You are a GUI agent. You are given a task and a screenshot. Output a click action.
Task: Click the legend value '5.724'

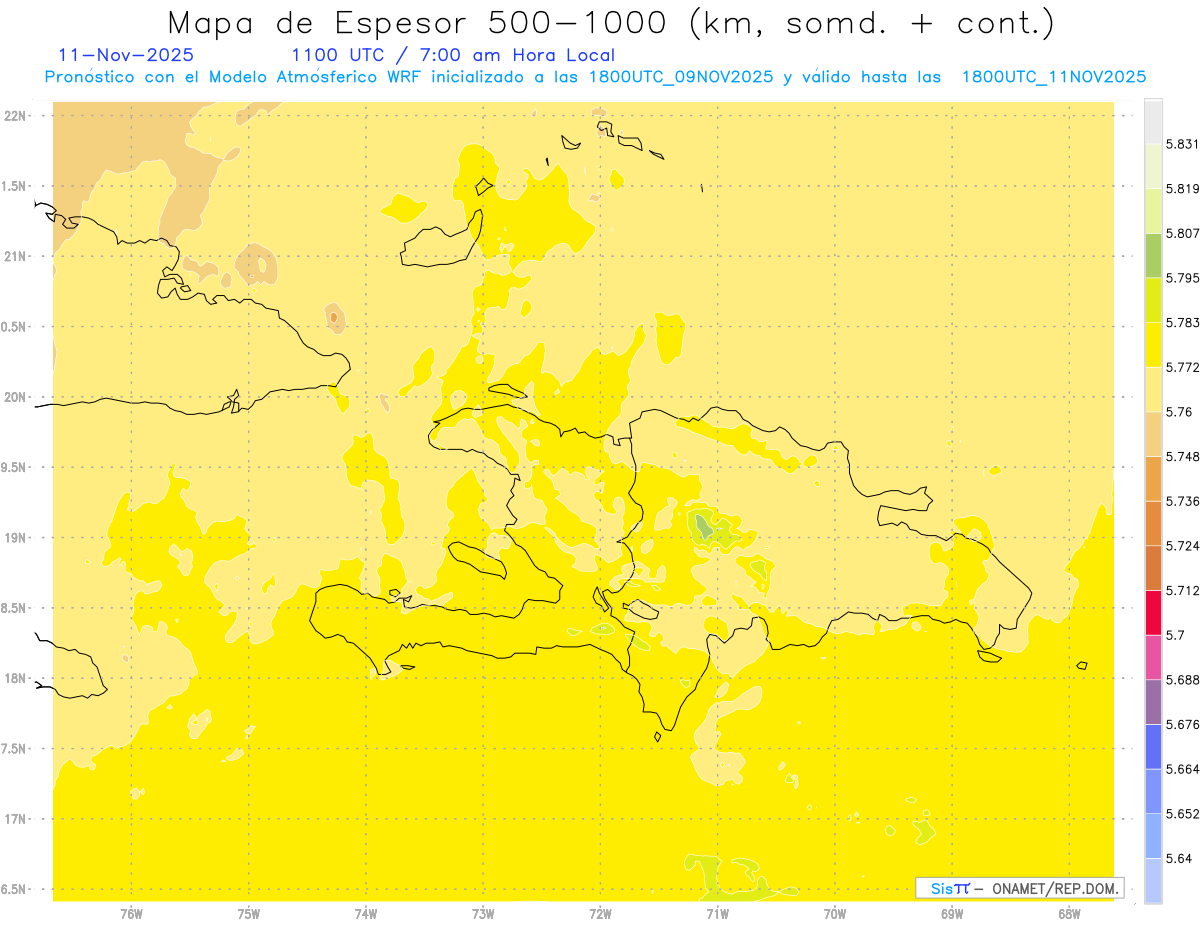pyautogui.click(x=1182, y=545)
